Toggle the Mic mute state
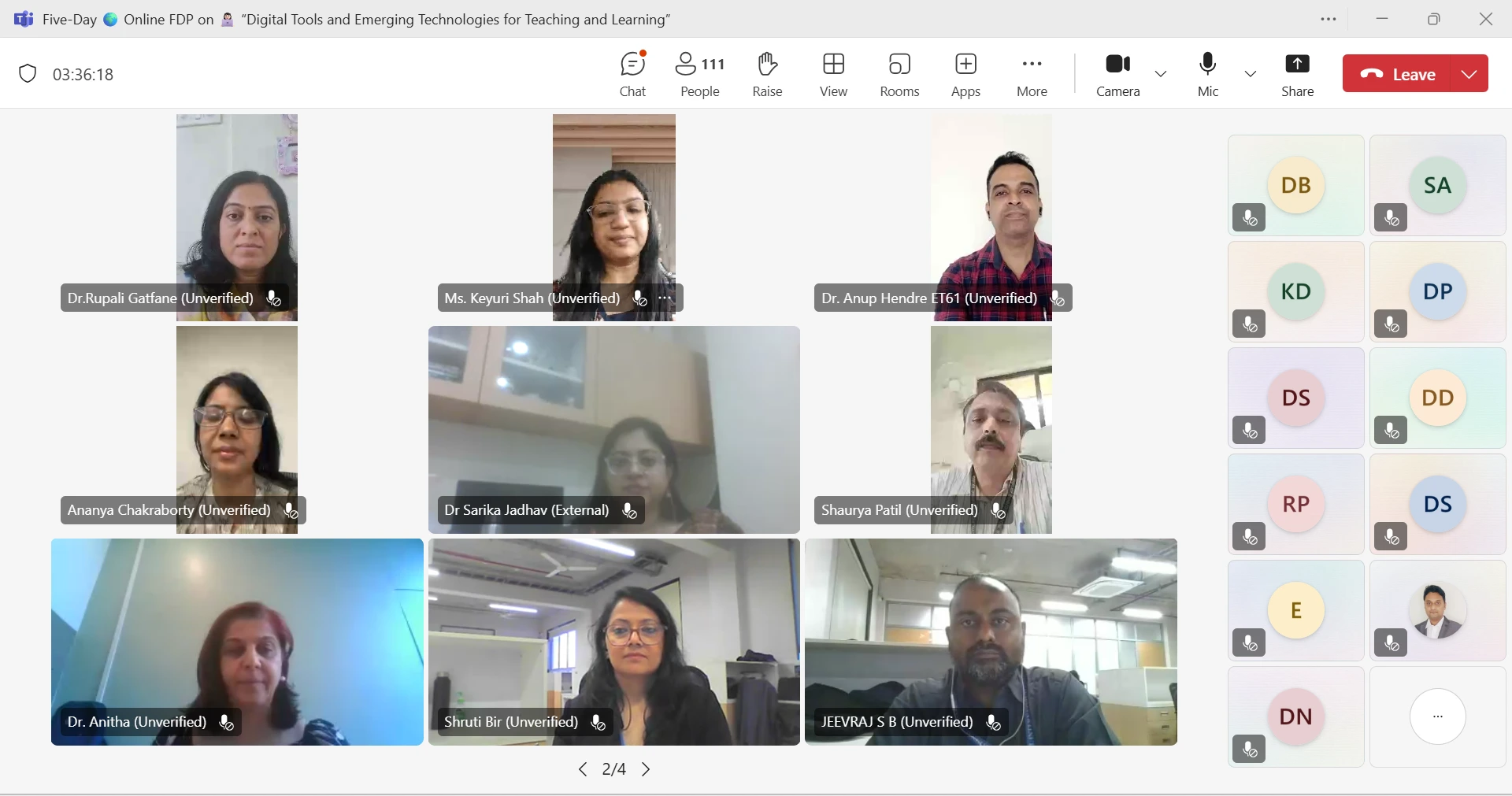 1208,74
